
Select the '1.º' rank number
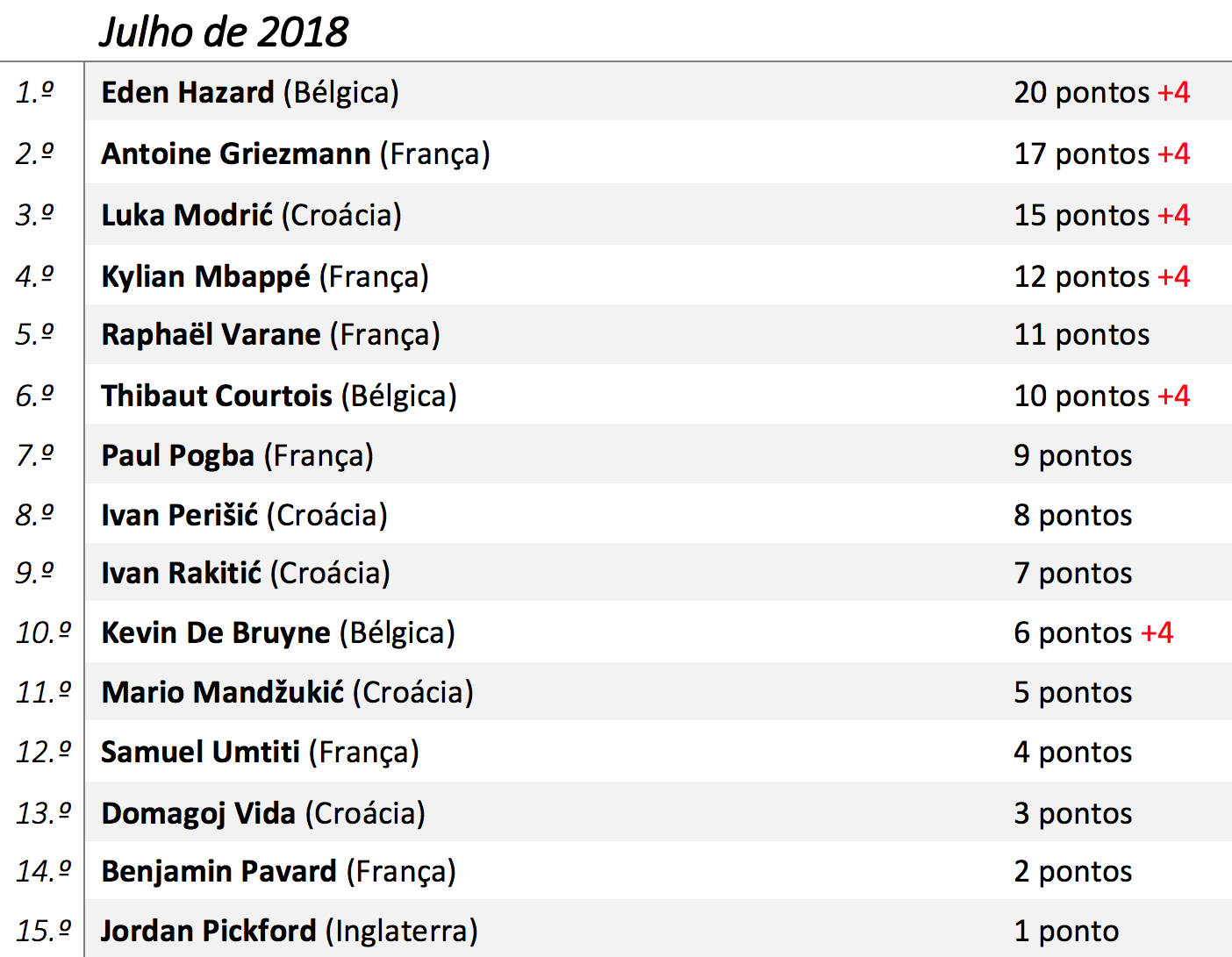tap(35, 92)
